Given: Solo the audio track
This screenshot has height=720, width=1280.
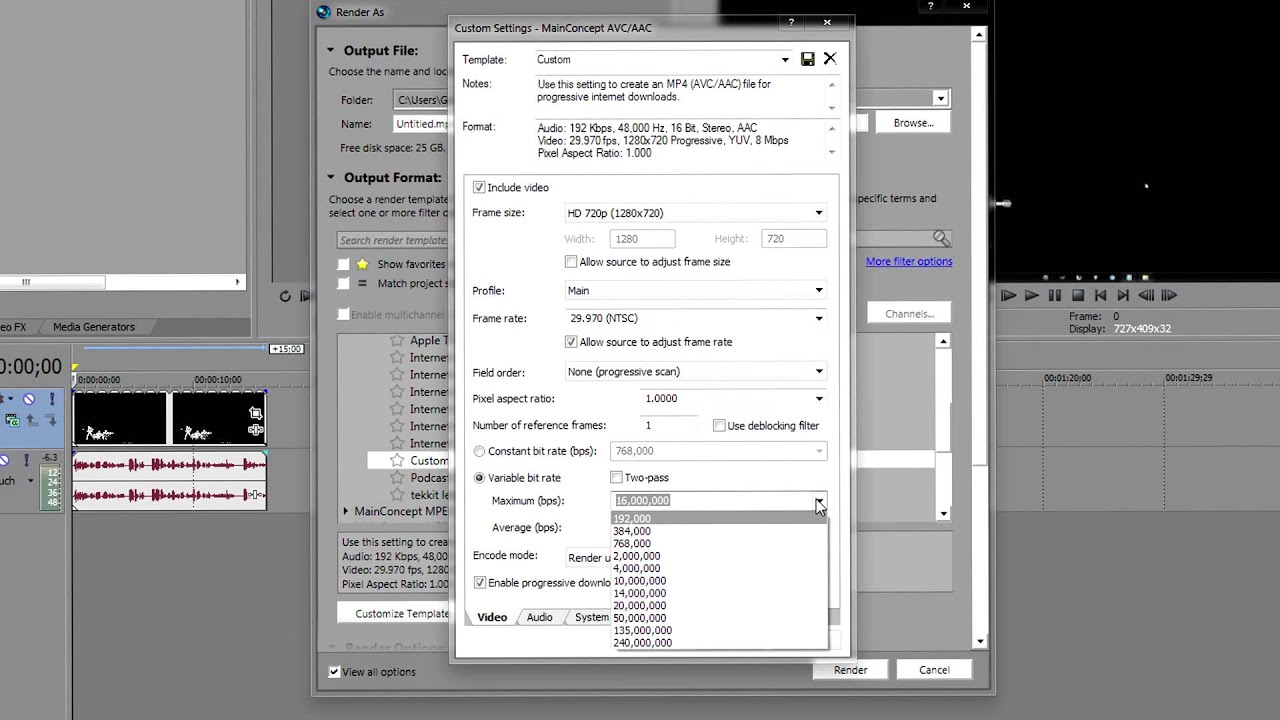Looking at the screenshot, I should point(26,460).
